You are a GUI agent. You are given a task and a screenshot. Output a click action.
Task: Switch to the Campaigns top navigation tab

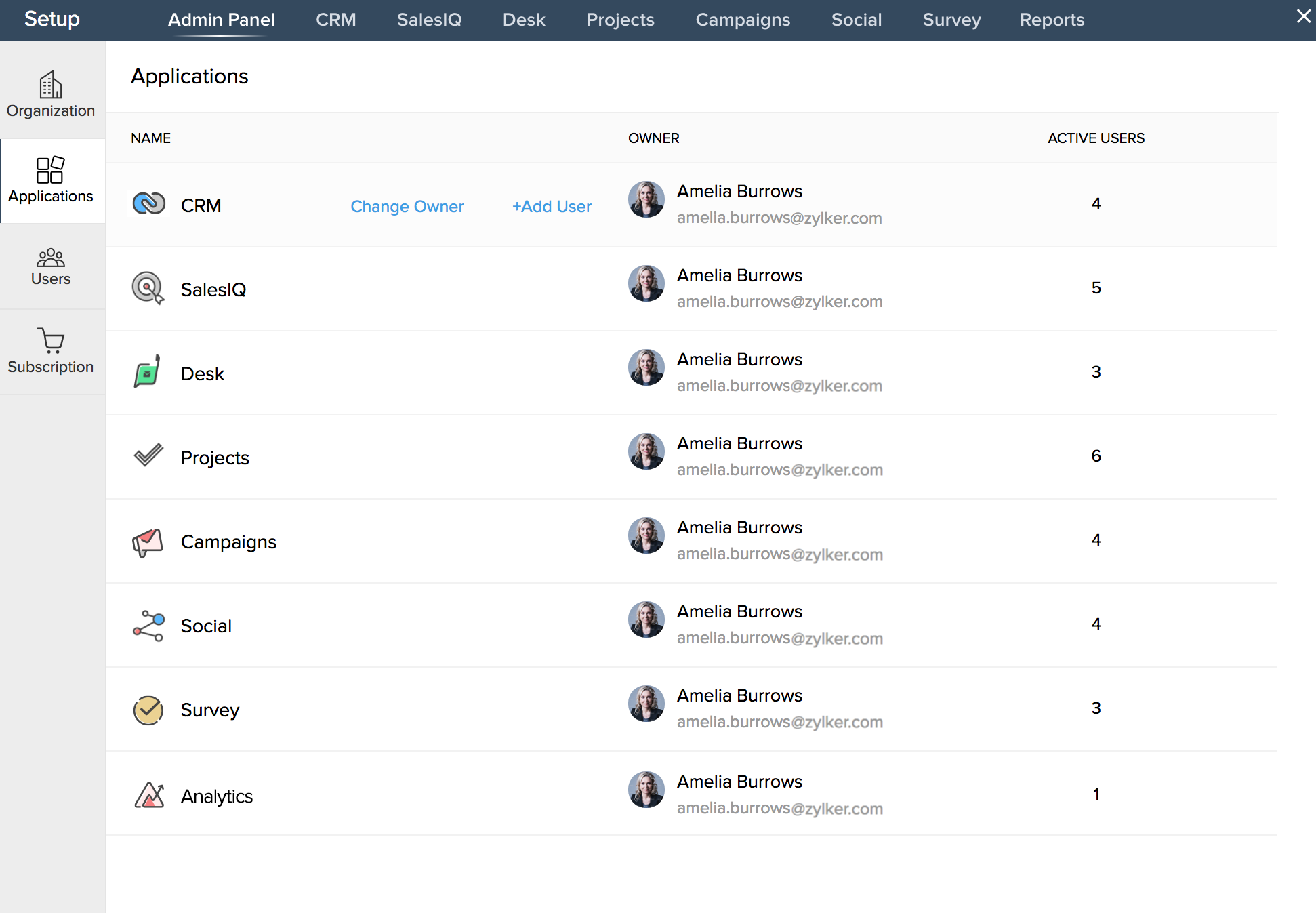(x=742, y=20)
